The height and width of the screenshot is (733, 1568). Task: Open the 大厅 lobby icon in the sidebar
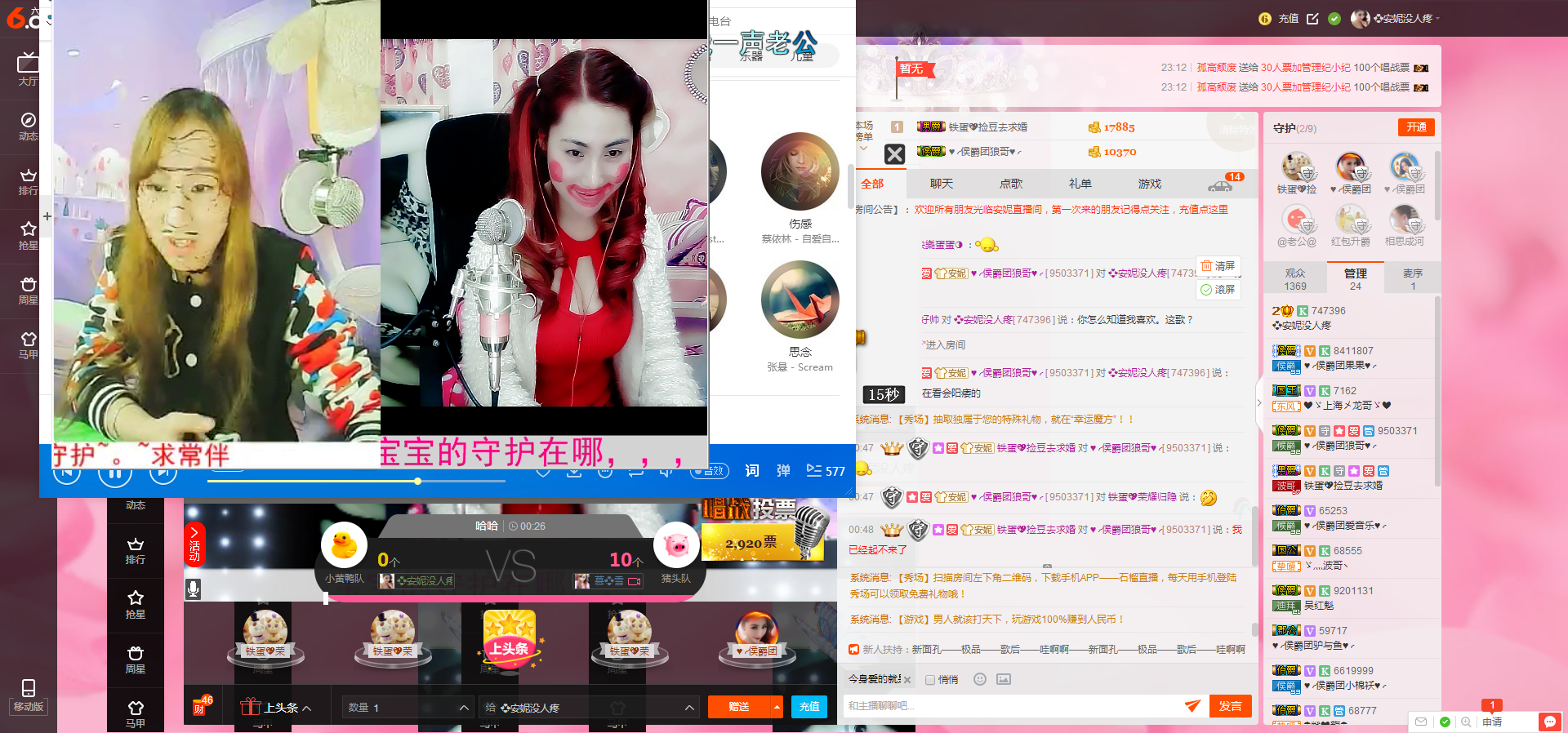[x=28, y=69]
